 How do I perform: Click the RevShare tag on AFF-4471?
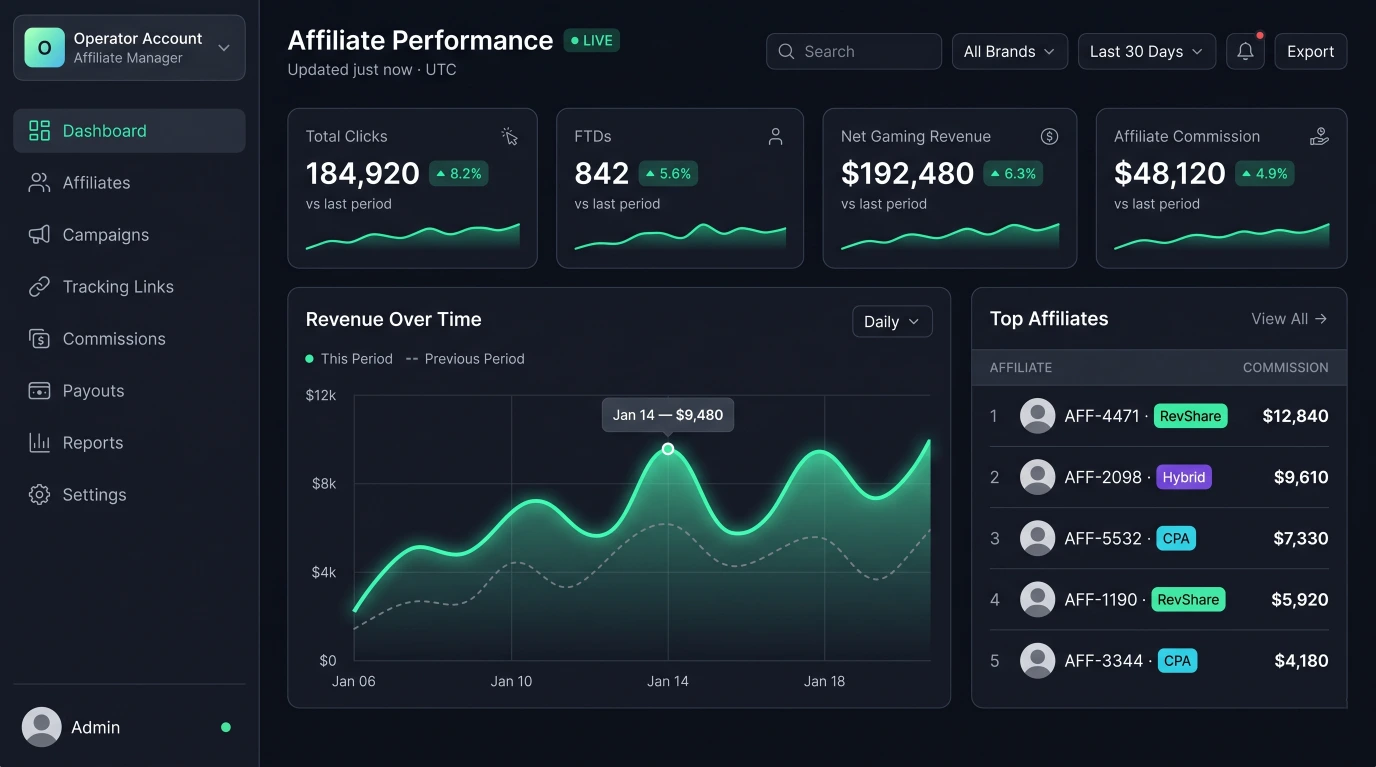point(1190,416)
